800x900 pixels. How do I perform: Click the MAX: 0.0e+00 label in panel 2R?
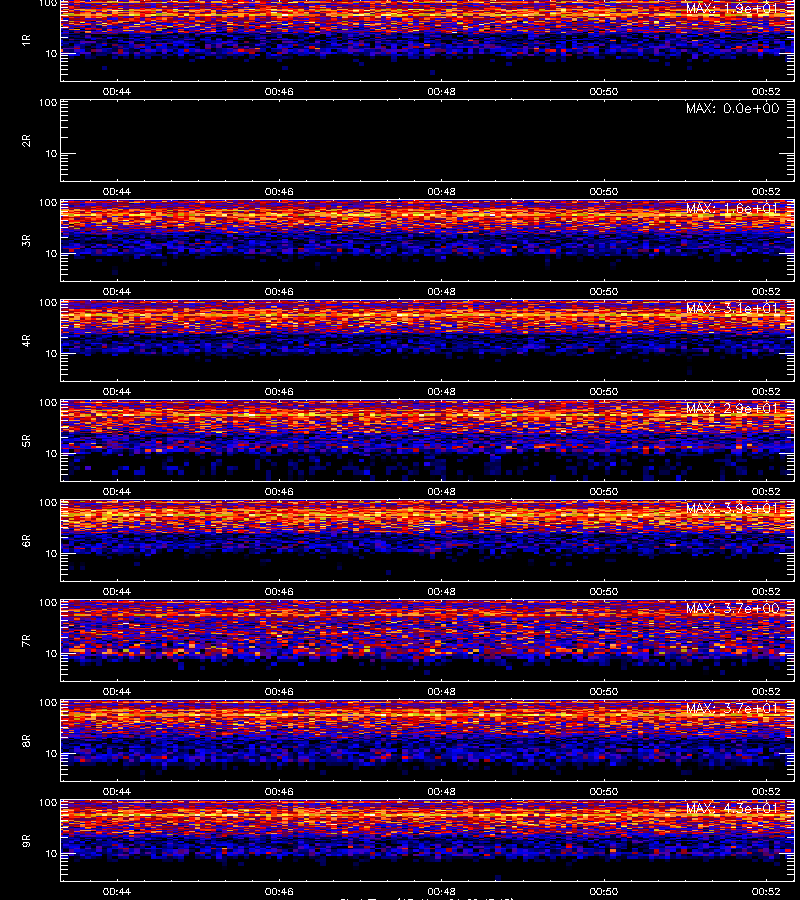pos(732,108)
